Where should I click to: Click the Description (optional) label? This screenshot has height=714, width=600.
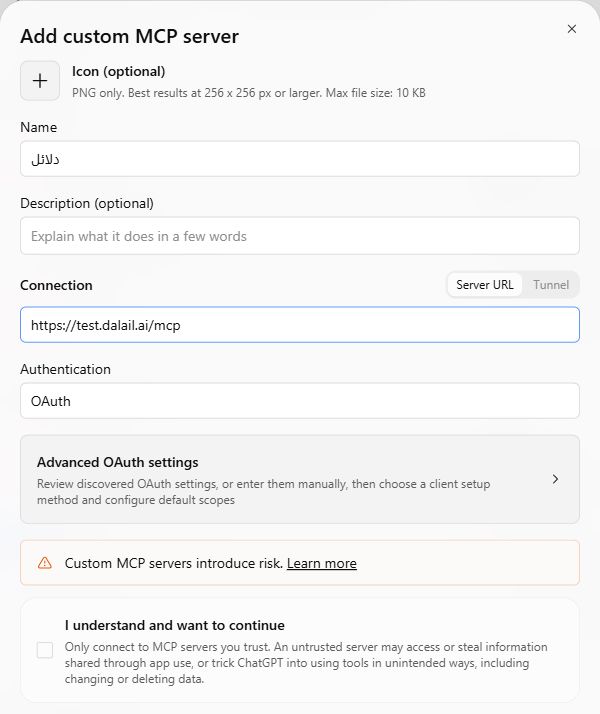point(86,203)
